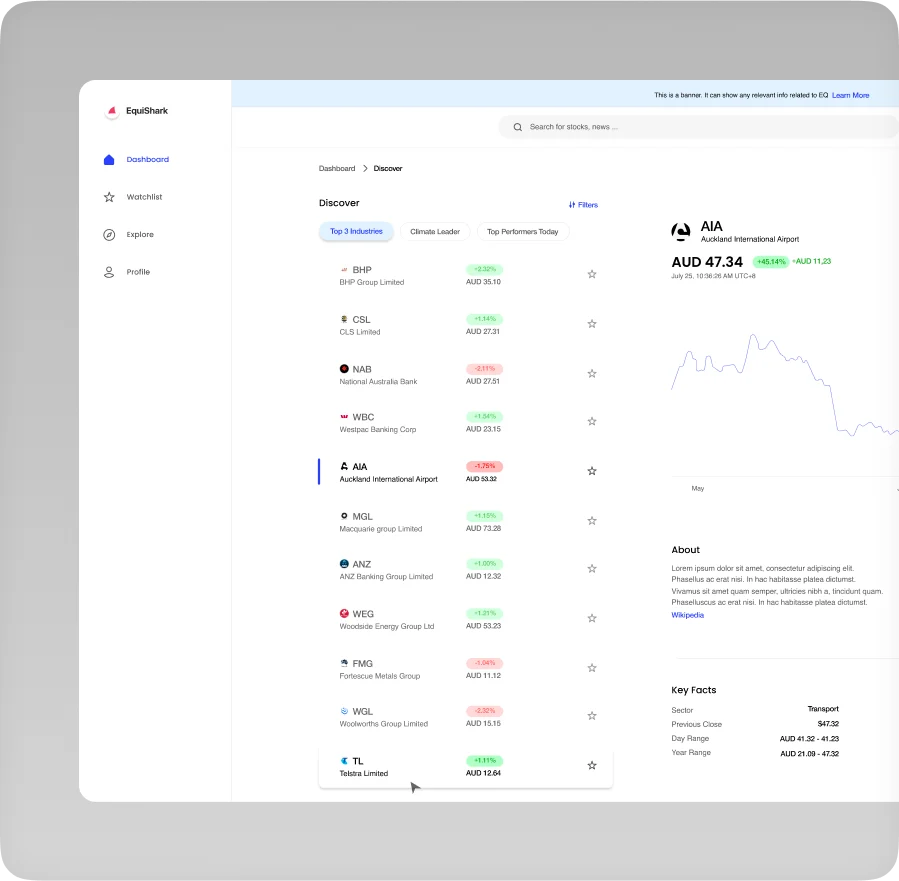Select the Top 3 Industries tab
The image size is (899, 881).
point(356,231)
